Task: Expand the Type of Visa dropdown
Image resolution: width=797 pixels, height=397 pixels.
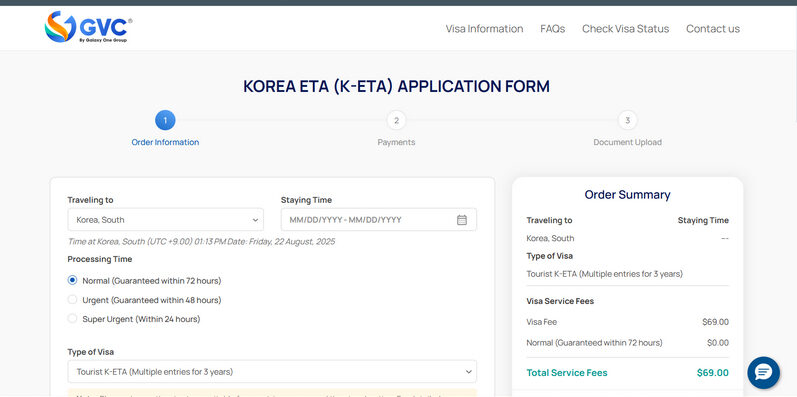Action: tap(272, 372)
